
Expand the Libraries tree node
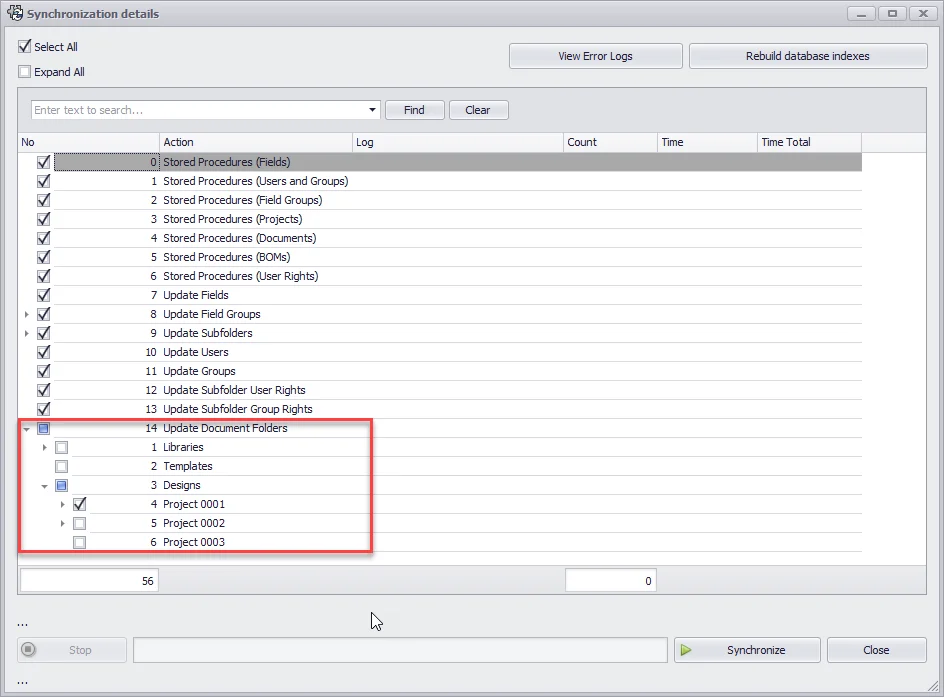click(45, 447)
